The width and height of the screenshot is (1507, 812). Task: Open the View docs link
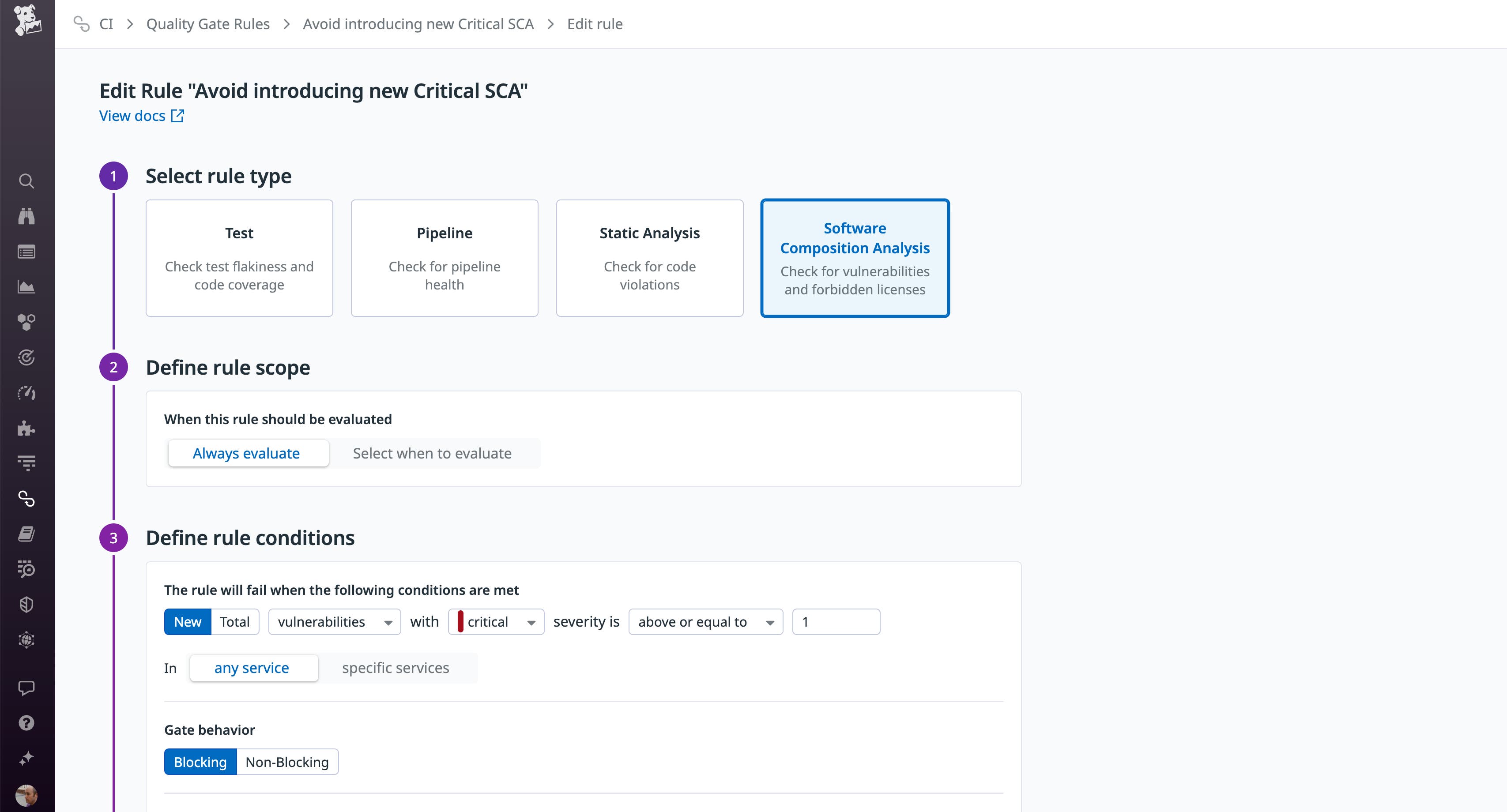(141, 116)
